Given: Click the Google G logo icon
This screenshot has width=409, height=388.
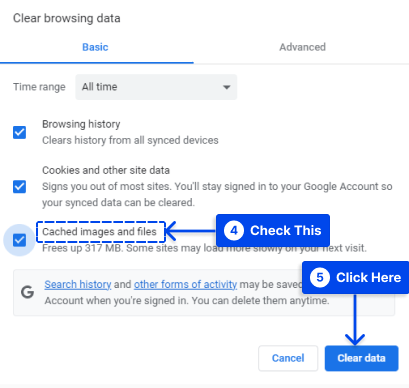Looking at the screenshot, I should (27, 292).
